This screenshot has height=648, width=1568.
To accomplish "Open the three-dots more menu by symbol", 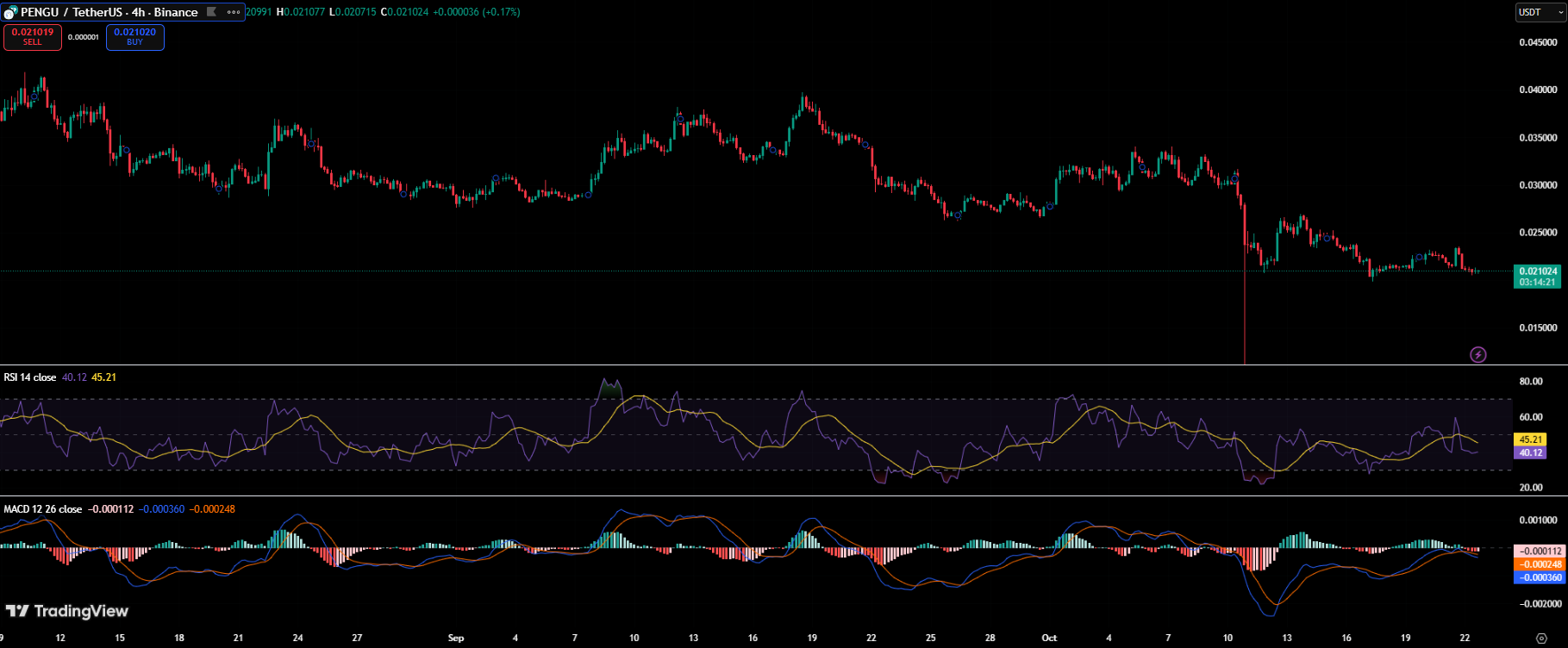I will tap(233, 12).
